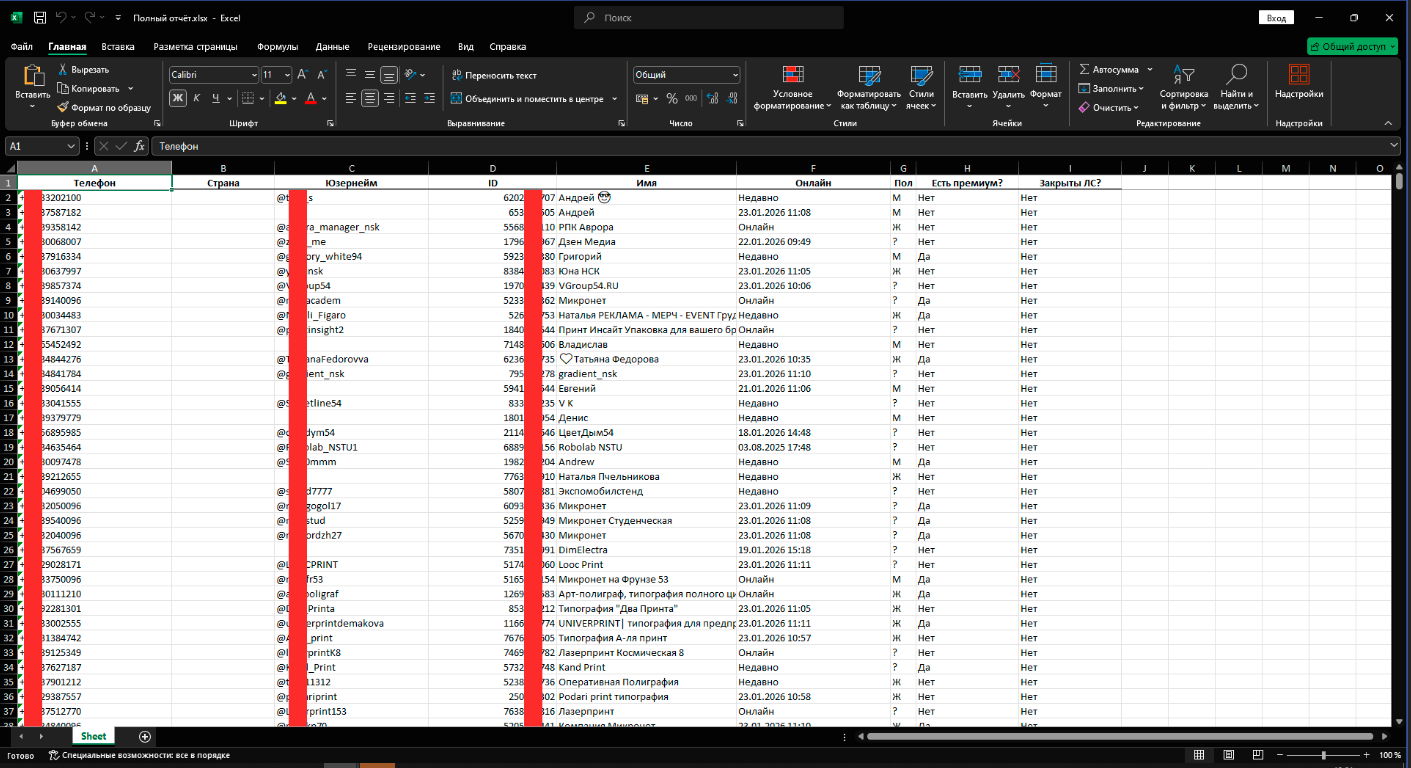
Task: Click the Общий доступ share button
Action: pyautogui.click(x=1352, y=46)
